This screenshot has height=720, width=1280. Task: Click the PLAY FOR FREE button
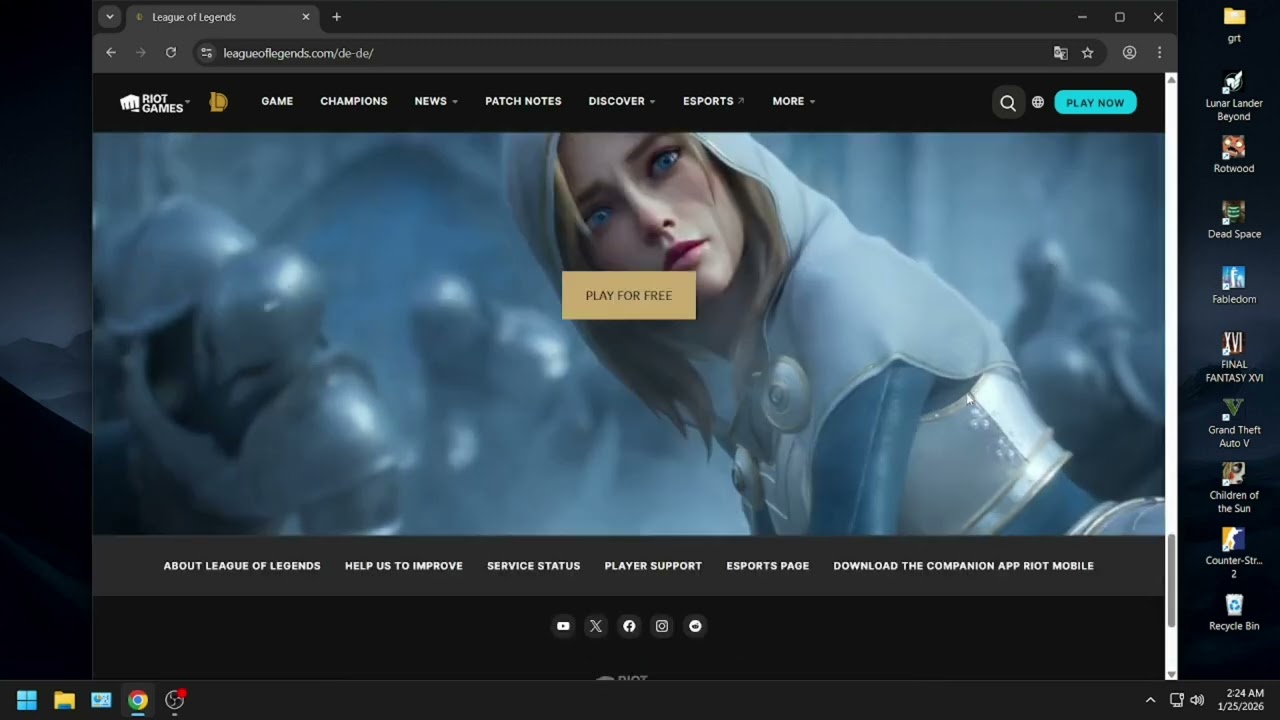tap(629, 295)
